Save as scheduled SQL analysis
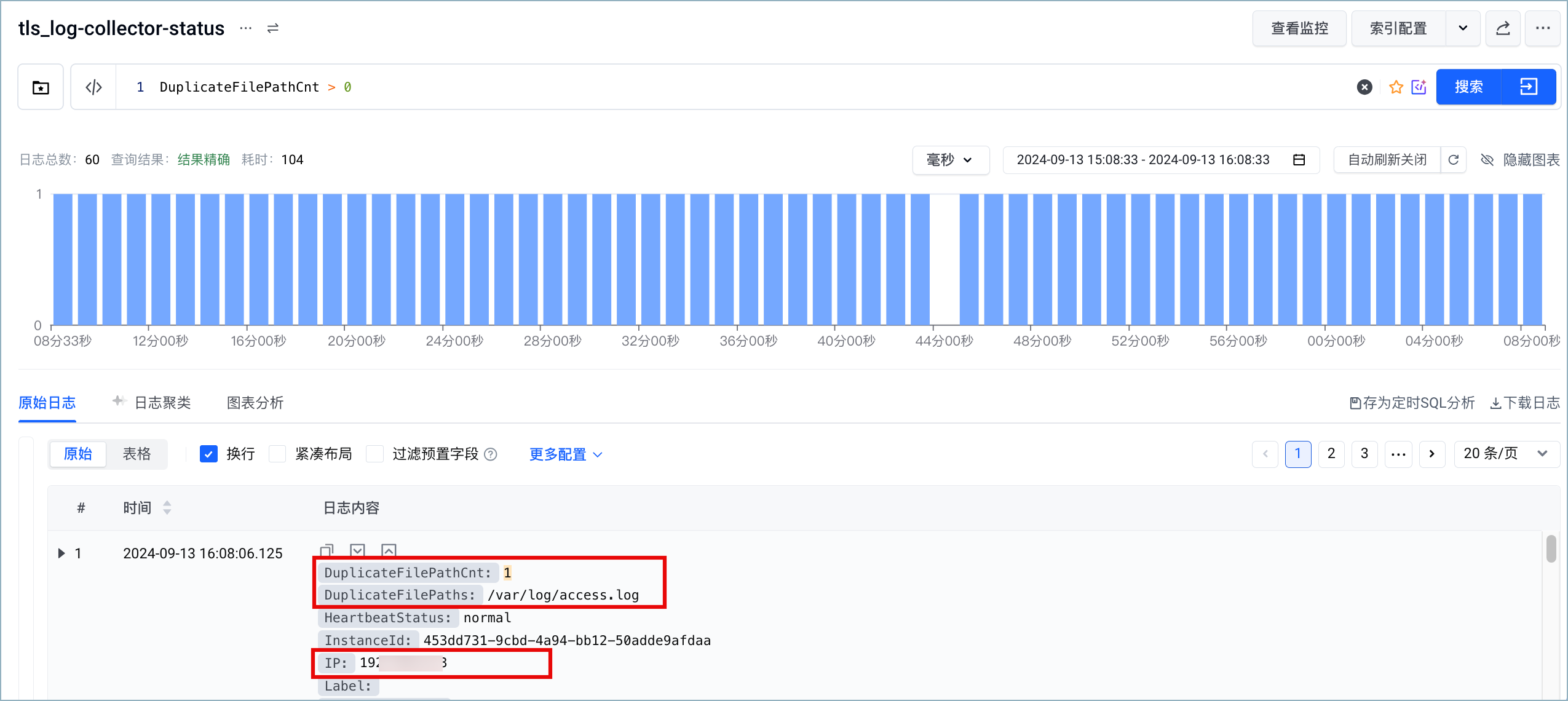The image size is (1568, 701). coord(1412,403)
